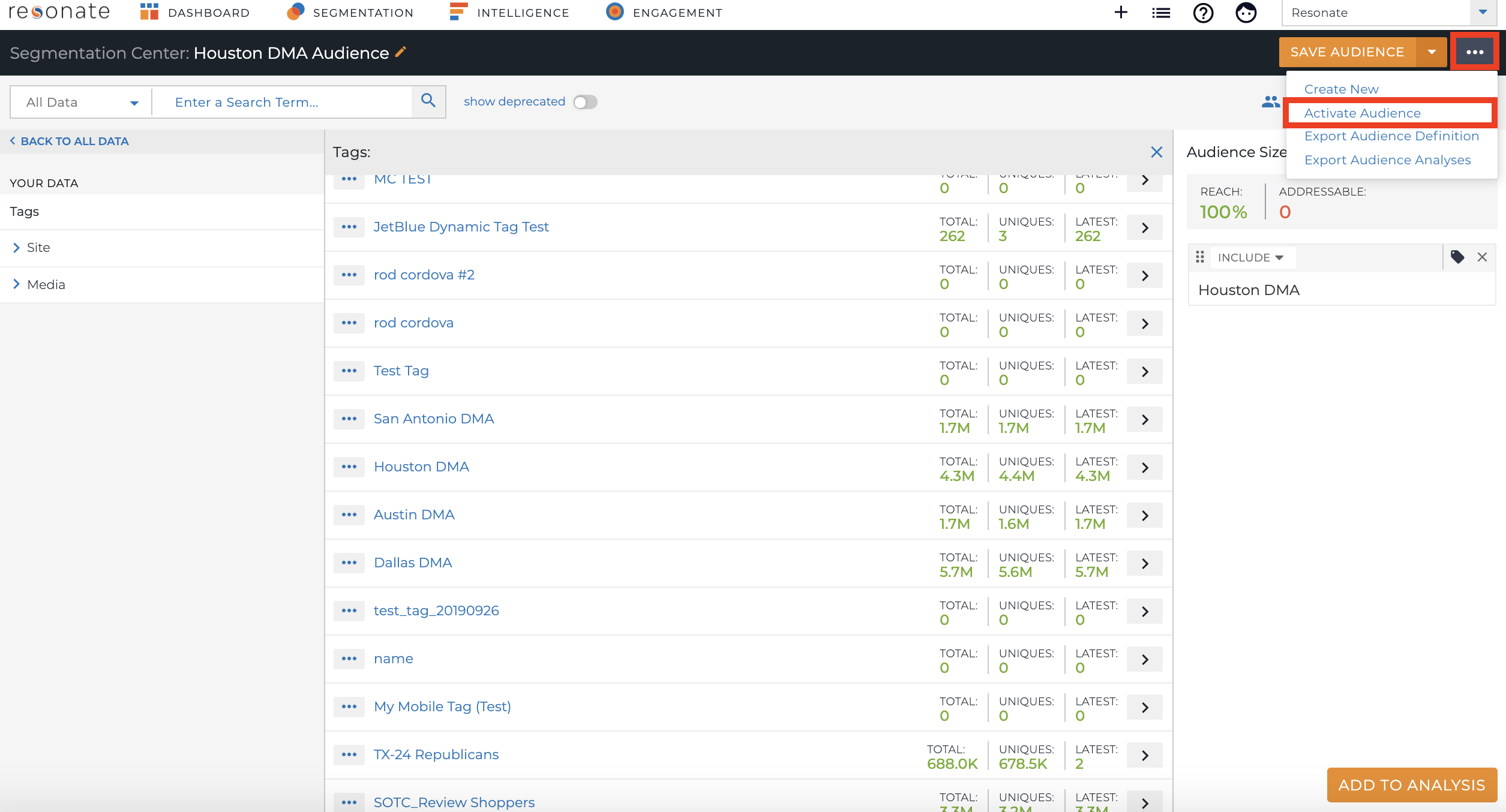Screen dimensions: 1506x812
Task: Close the Tags panel with X
Action: click(1156, 152)
